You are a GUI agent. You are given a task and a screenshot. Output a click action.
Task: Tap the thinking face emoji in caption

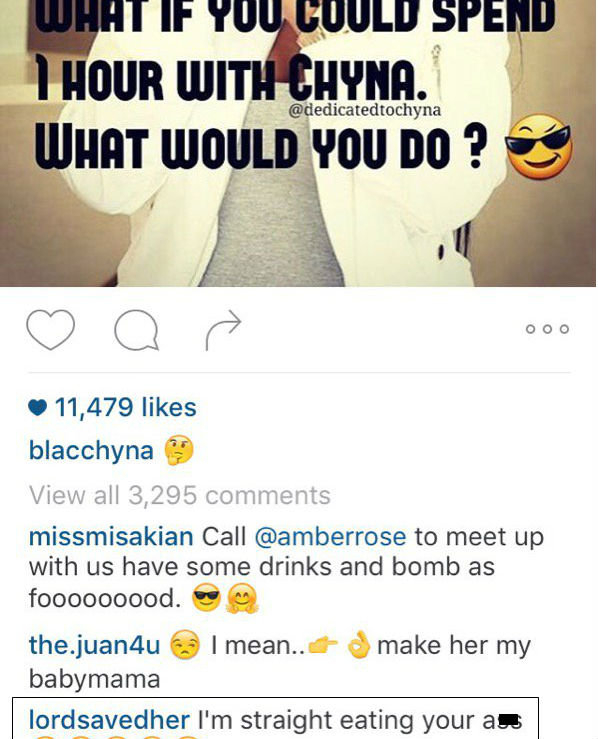[x=179, y=450]
